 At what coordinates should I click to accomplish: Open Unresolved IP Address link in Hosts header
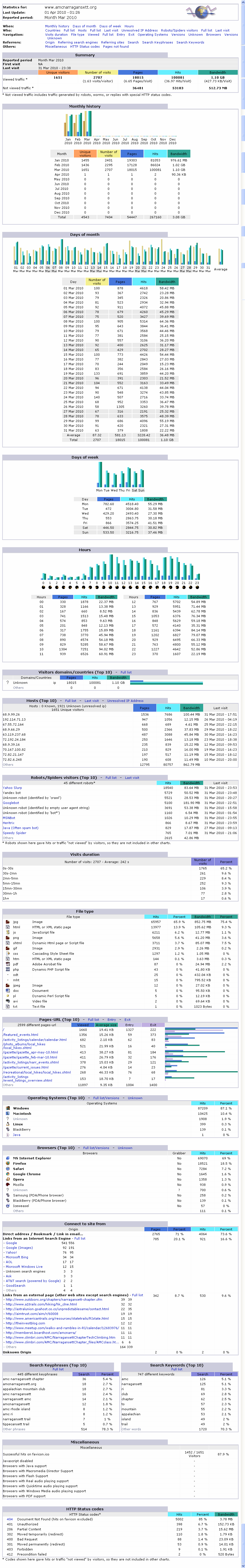tap(125, 701)
